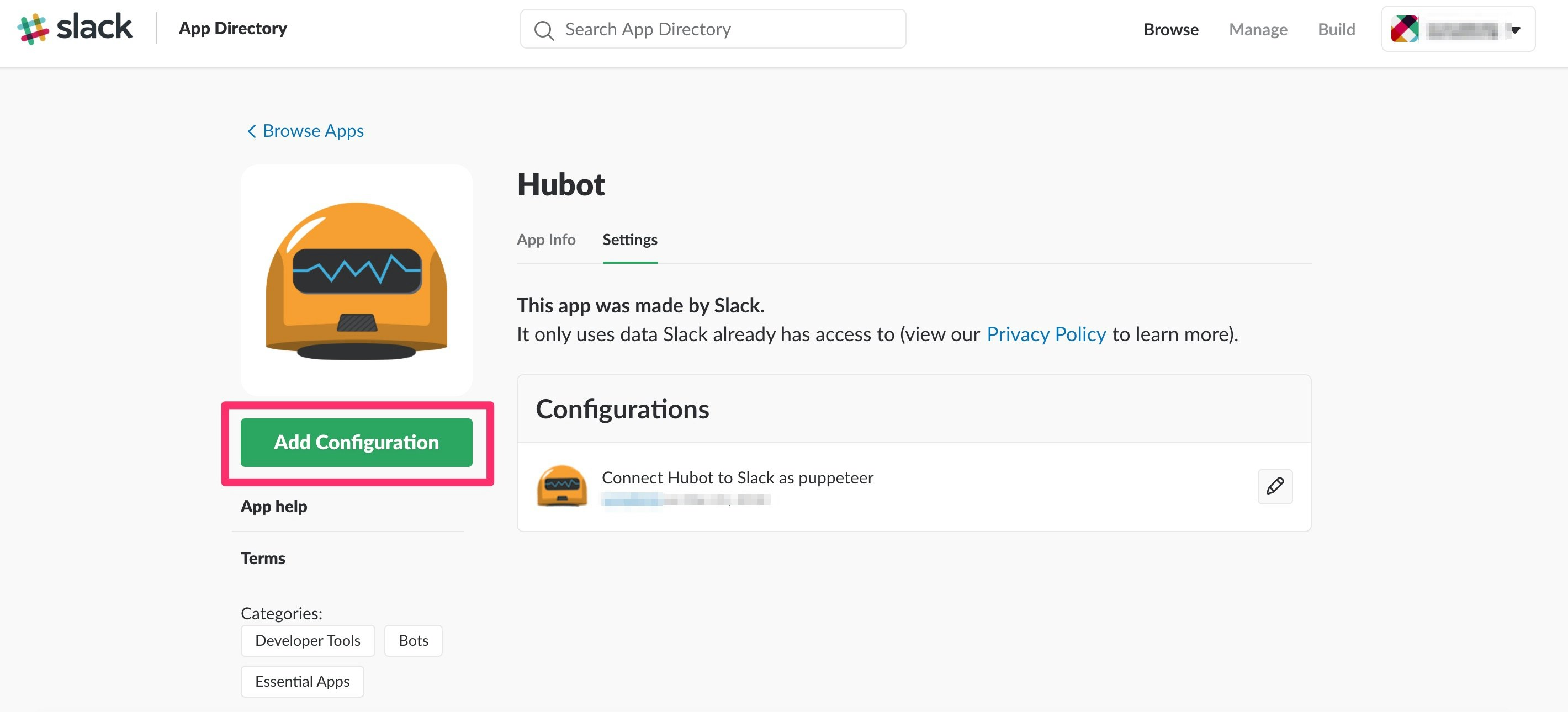Open the Terms link

tap(262, 558)
